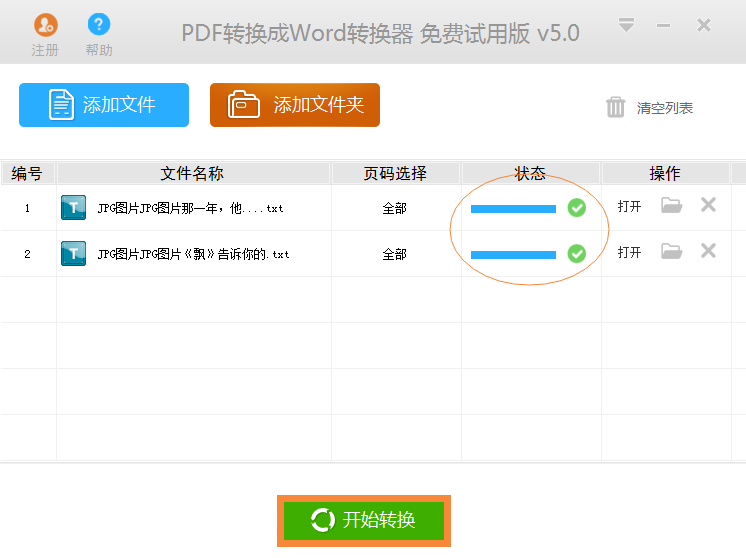746x558 pixels.
Task: Click the 清空列表 text label
Action: 665,108
